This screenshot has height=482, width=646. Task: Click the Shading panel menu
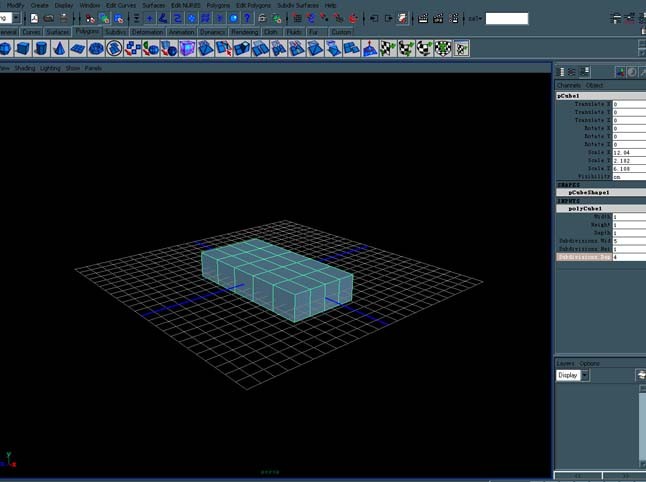click(x=25, y=68)
